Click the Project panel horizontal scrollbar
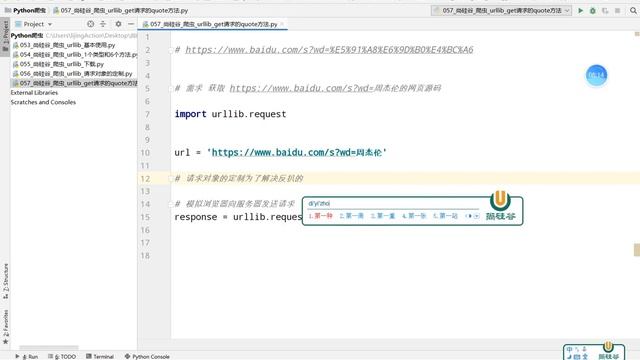The width and height of the screenshot is (640, 360). coord(49,348)
